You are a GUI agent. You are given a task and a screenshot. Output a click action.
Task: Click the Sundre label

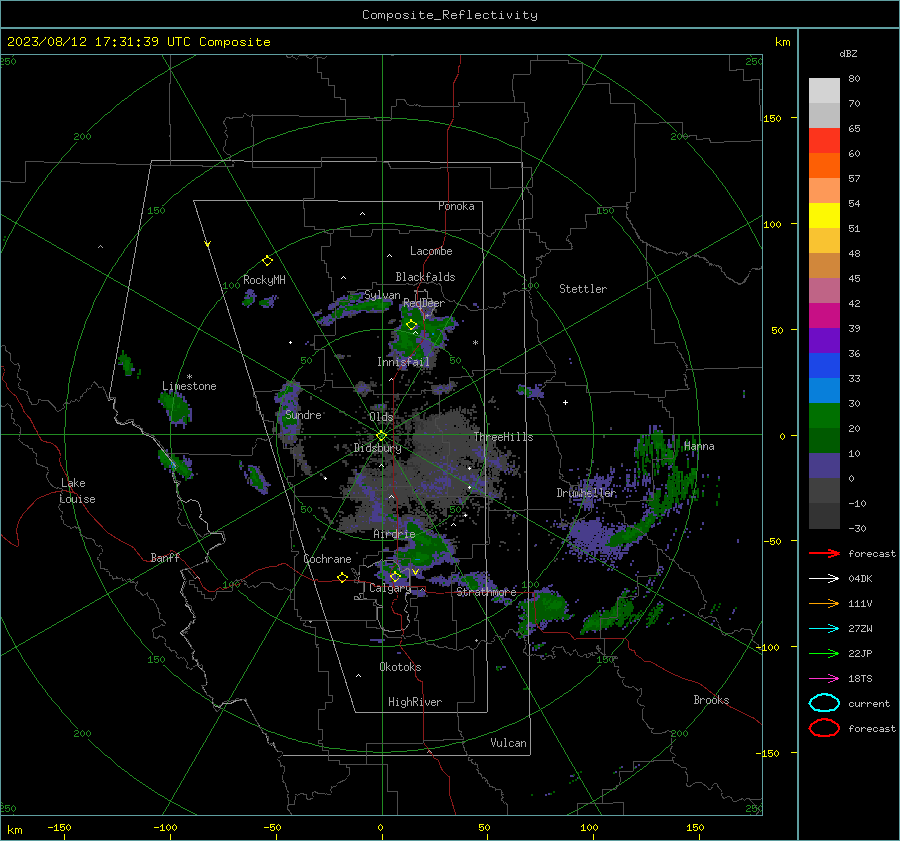(303, 414)
